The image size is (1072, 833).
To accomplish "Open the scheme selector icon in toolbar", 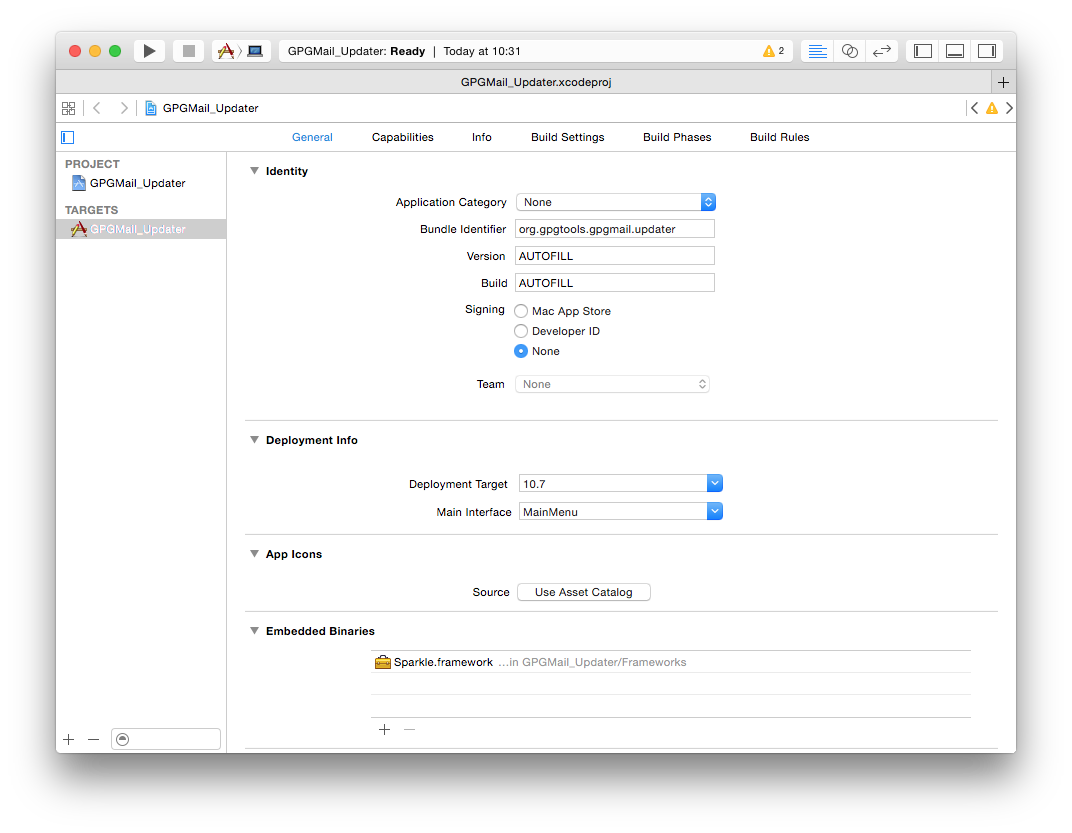I will coord(226,51).
